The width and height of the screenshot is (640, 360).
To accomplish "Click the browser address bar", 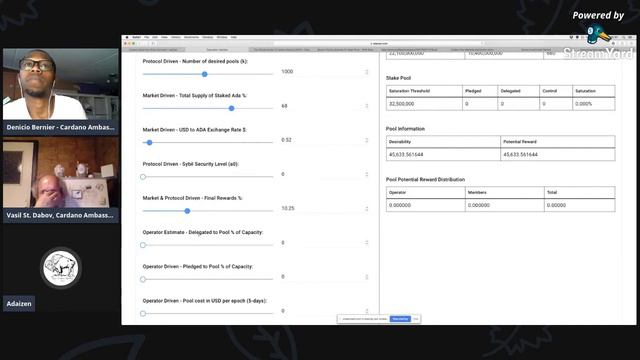I will (379, 43).
